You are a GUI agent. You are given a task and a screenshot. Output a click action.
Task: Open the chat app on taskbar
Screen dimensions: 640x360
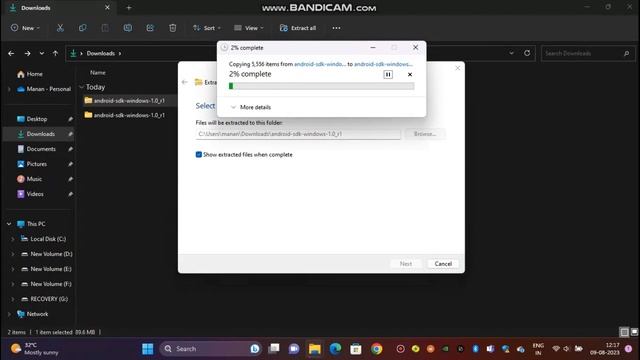point(294,349)
